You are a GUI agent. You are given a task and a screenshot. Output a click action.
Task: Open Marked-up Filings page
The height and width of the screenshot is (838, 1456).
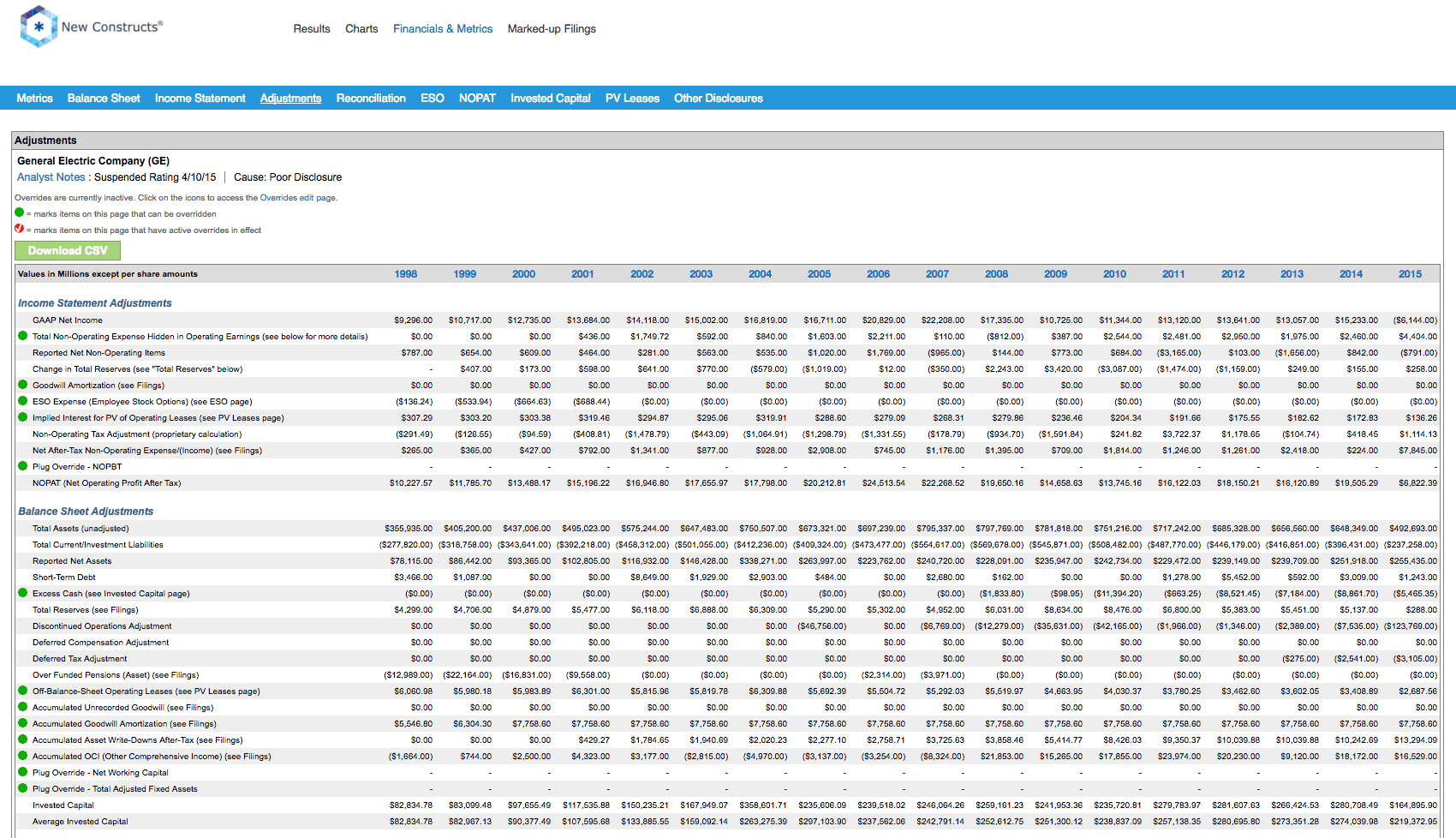pyautogui.click(x=552, y=28)
